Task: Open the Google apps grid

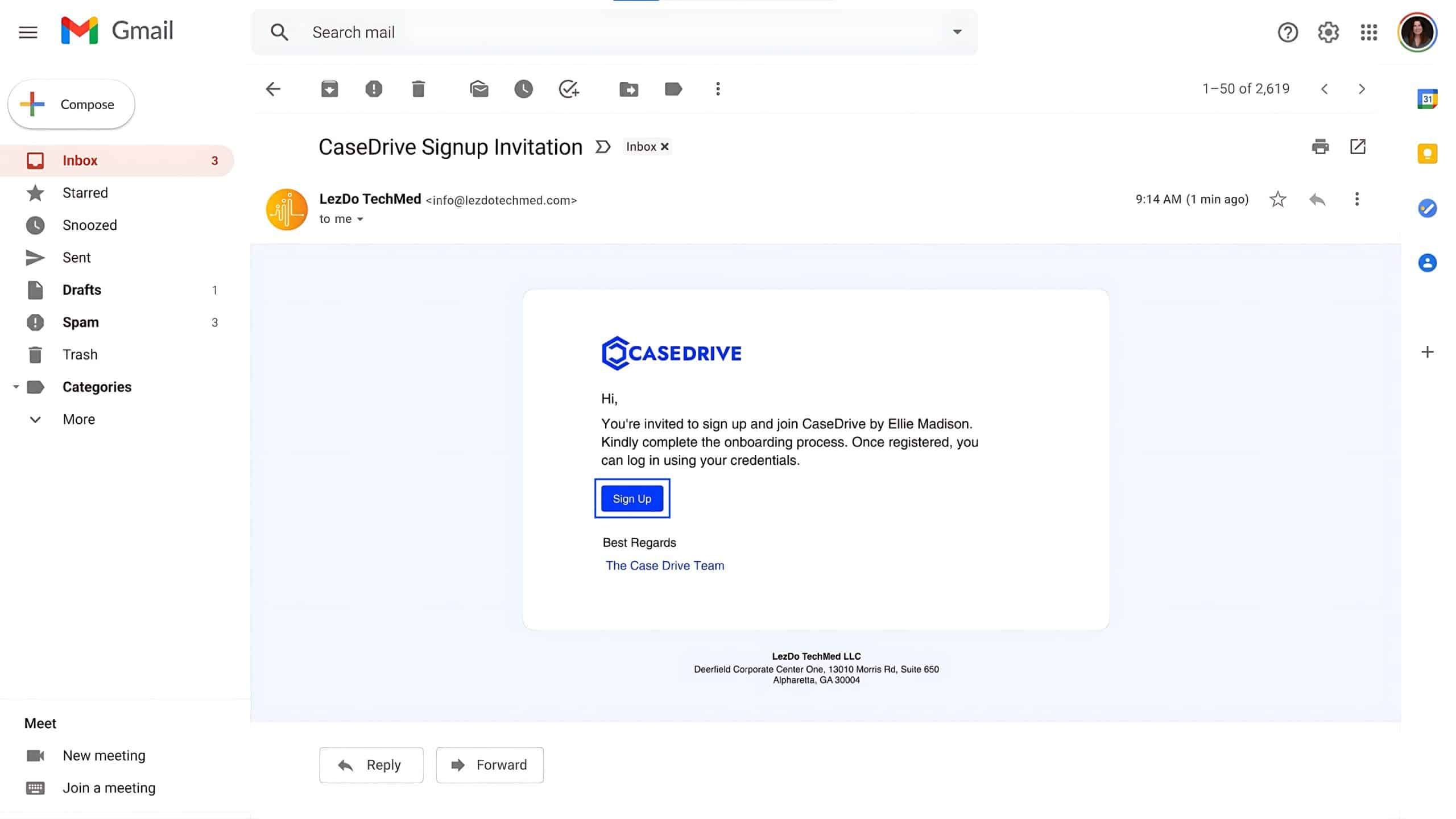Action: 1369,32
